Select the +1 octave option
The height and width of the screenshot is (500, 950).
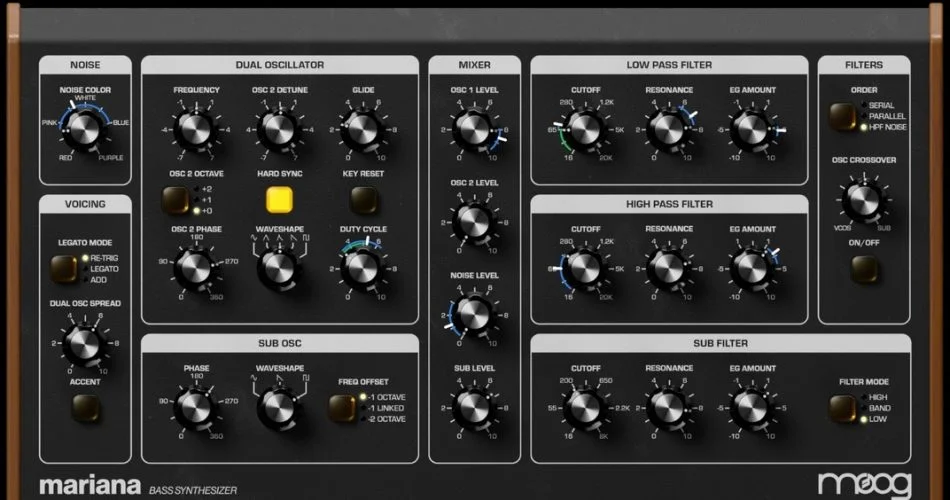point(207,200)
